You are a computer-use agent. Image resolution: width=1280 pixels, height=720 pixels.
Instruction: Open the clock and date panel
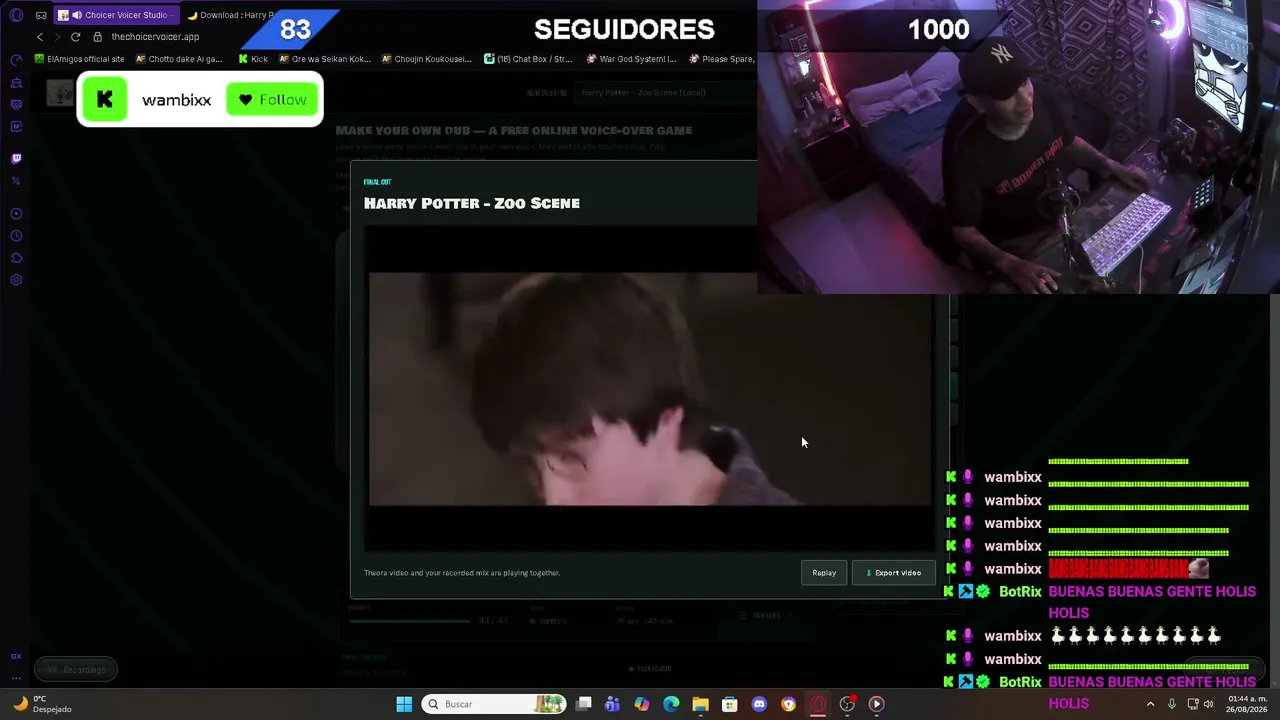pos(1244,704)
